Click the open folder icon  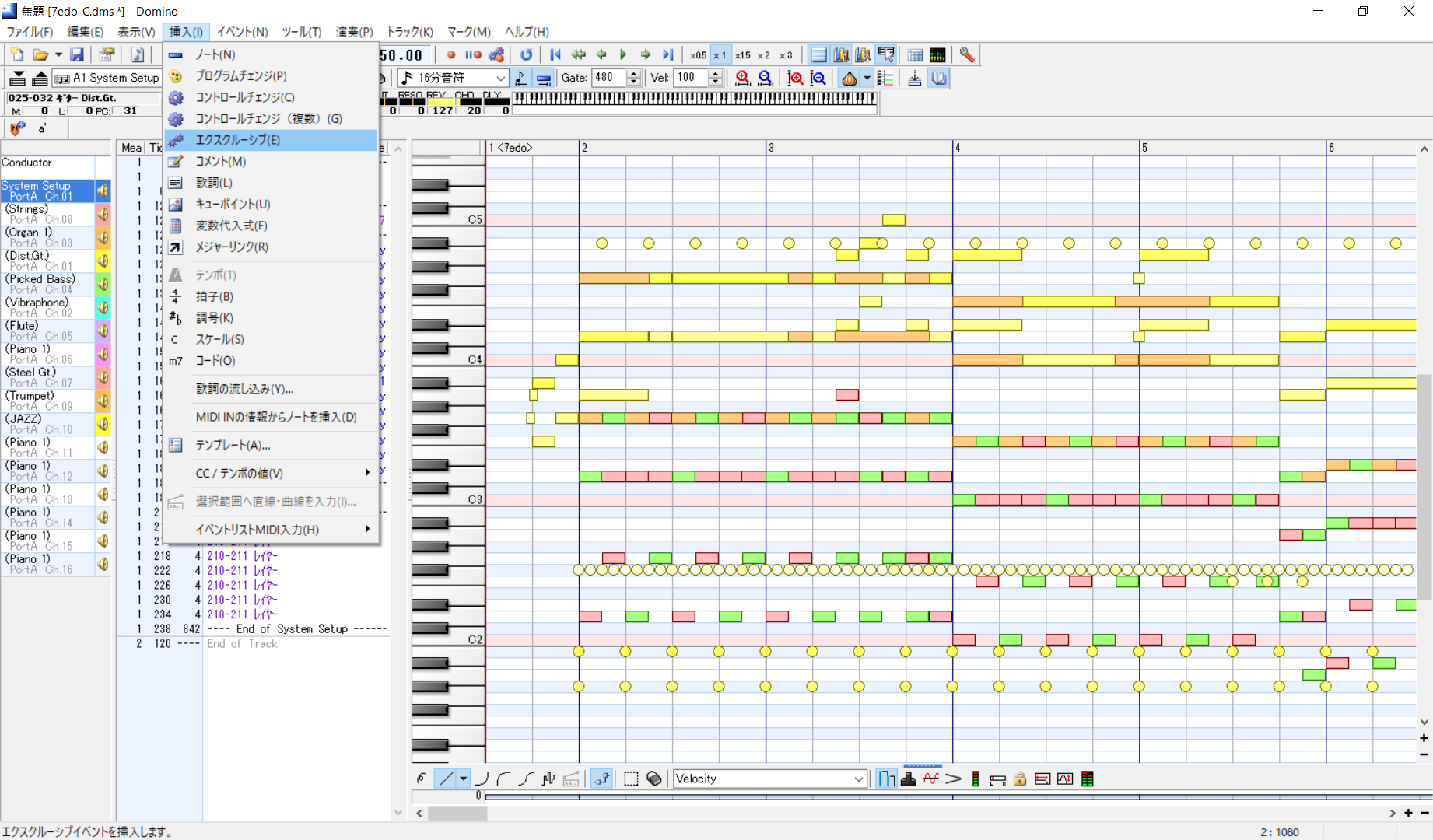(x=40, y=54)
